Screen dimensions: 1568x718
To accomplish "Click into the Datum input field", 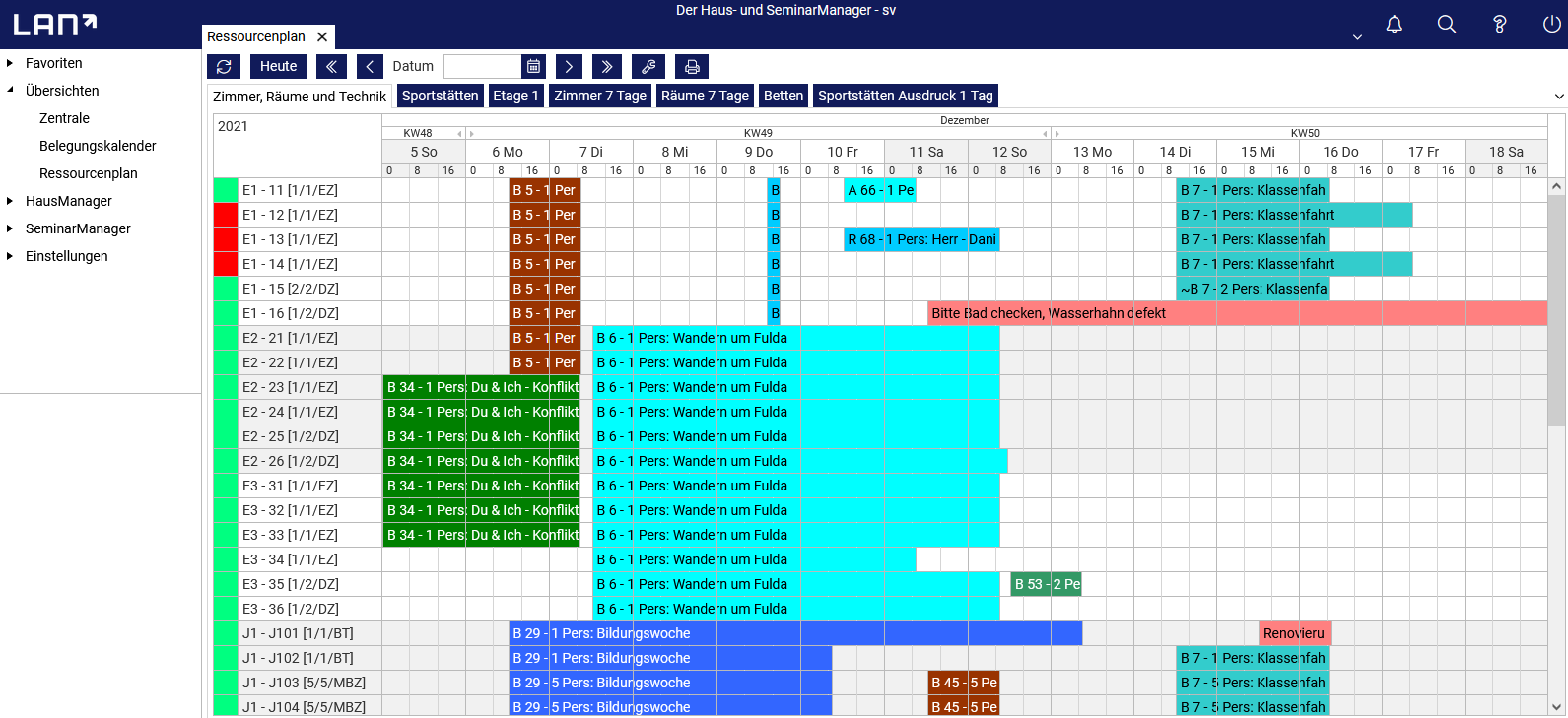I will (482, 66).
